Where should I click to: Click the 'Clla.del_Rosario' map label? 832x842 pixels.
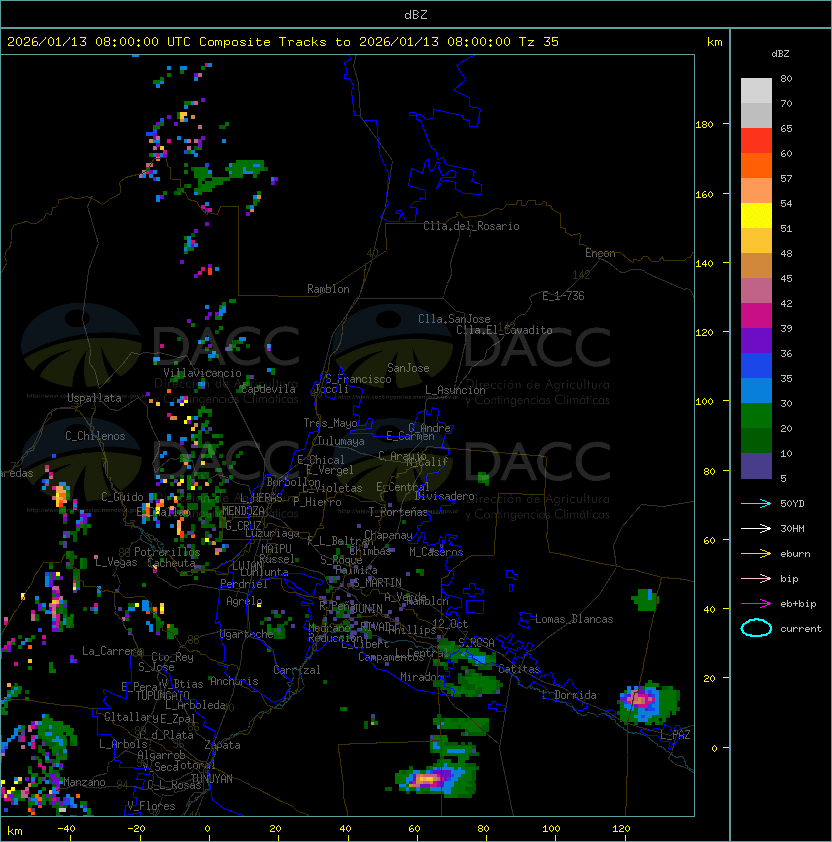coord(471,226)
